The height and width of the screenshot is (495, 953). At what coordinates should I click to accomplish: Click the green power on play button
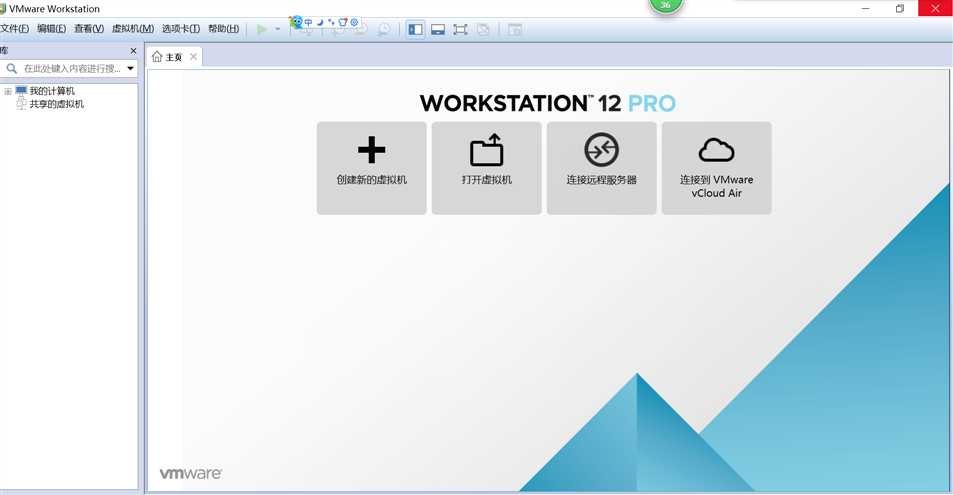coord(262,29)
